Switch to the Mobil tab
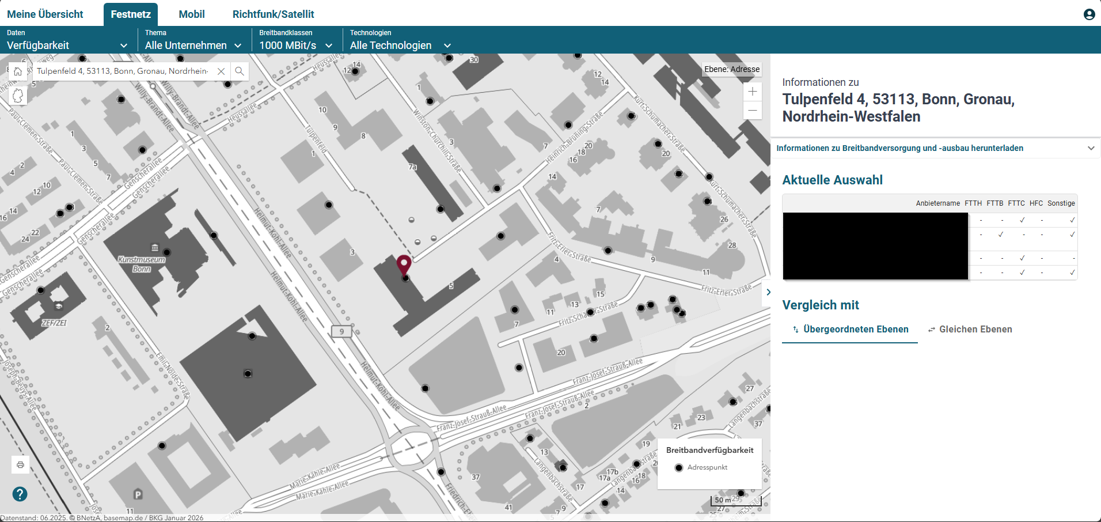This screenshot has width=1101, height=522. click(x=191, y=14)
